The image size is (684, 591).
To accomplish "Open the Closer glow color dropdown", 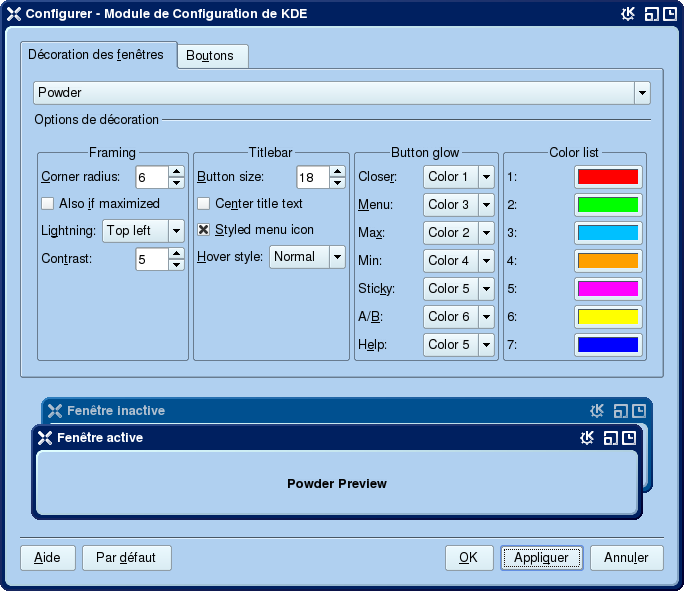I will click(x=458, y=177).
